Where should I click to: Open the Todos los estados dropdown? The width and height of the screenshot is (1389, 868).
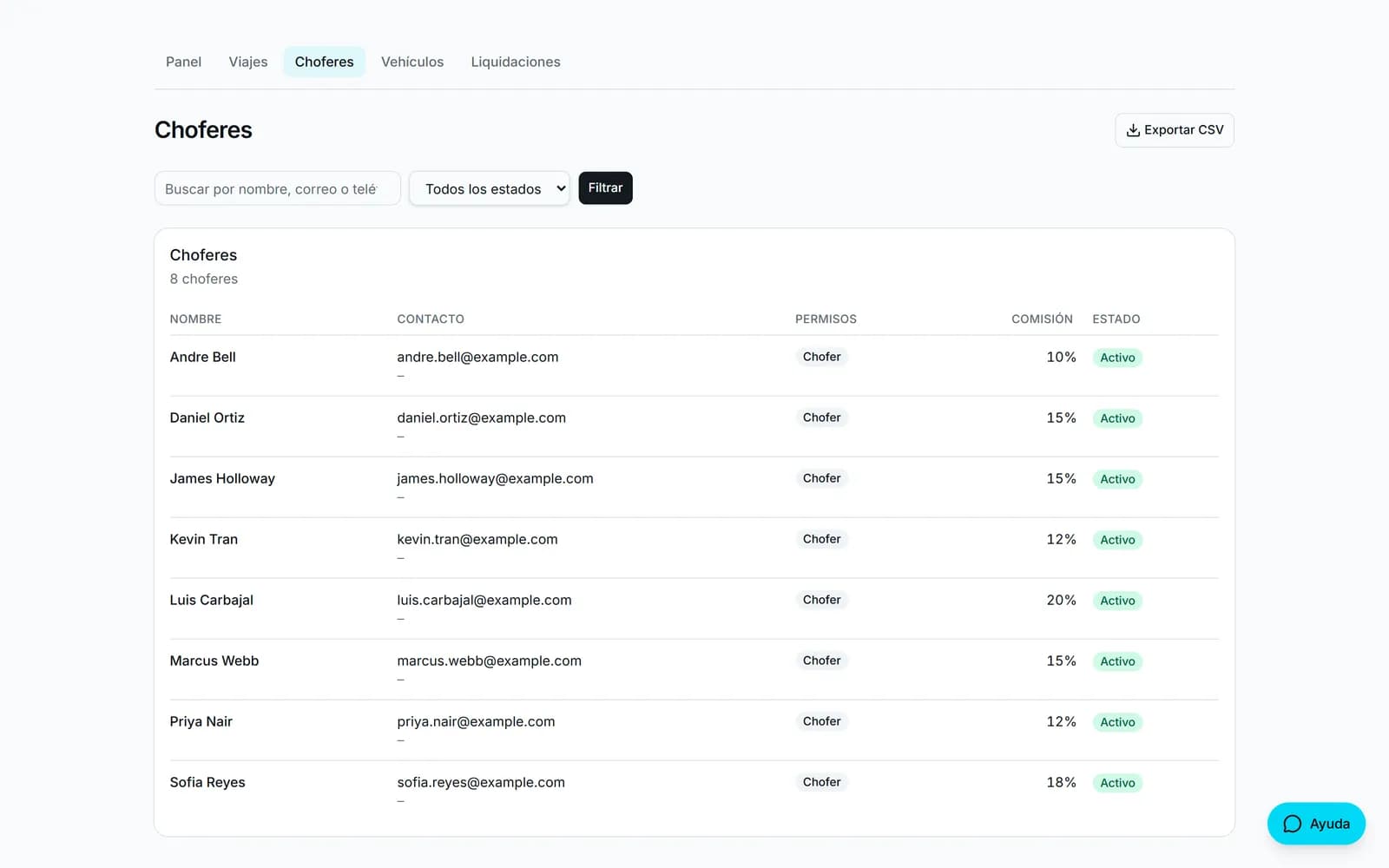click(490, 188)
